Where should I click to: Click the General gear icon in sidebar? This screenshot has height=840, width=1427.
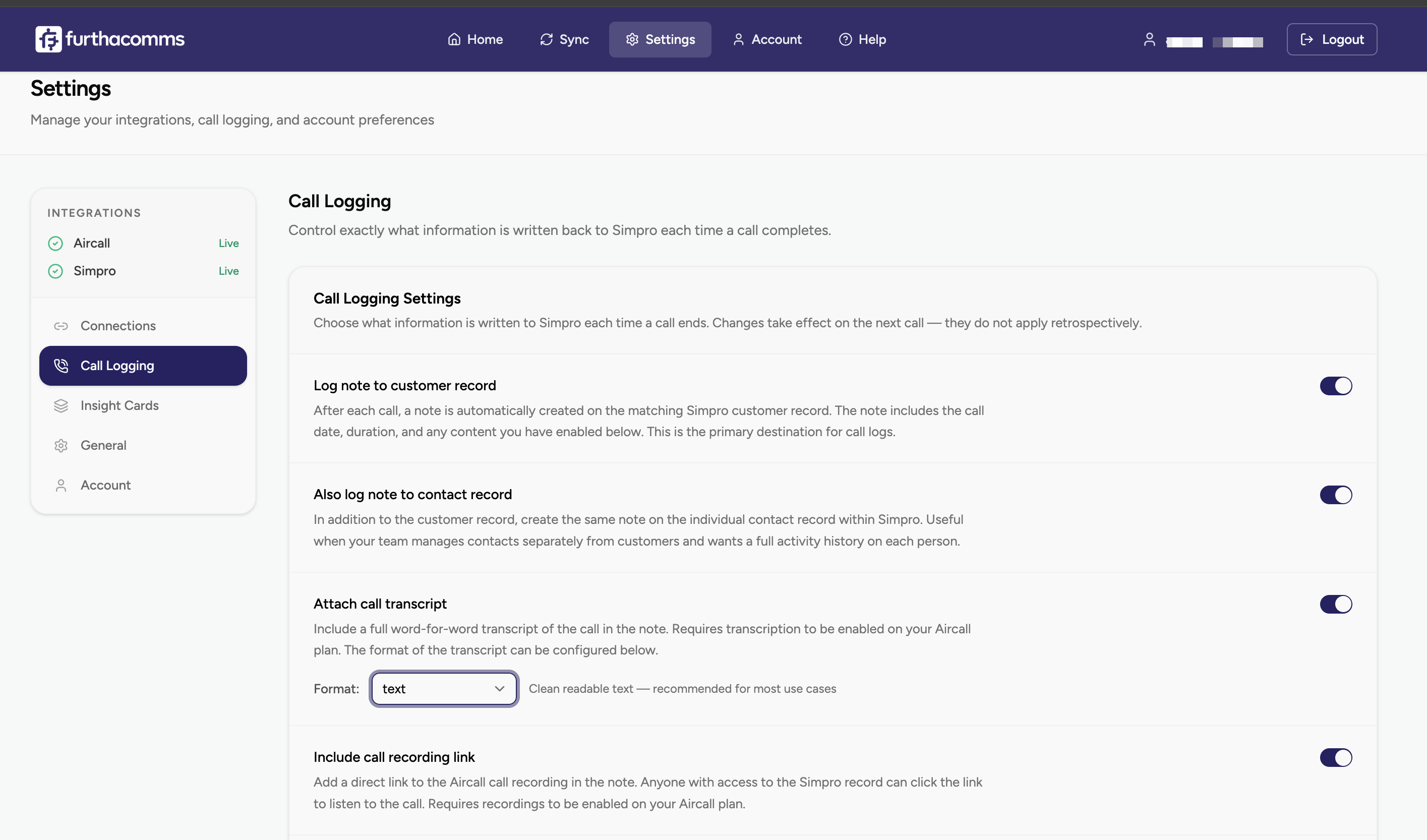click(61, 446)
